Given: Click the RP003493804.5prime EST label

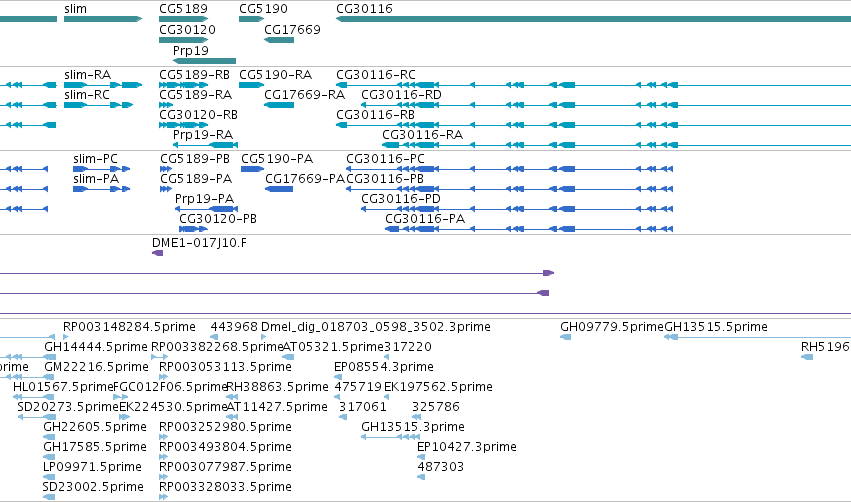Looking at the screenshot, I should point(225,448).
